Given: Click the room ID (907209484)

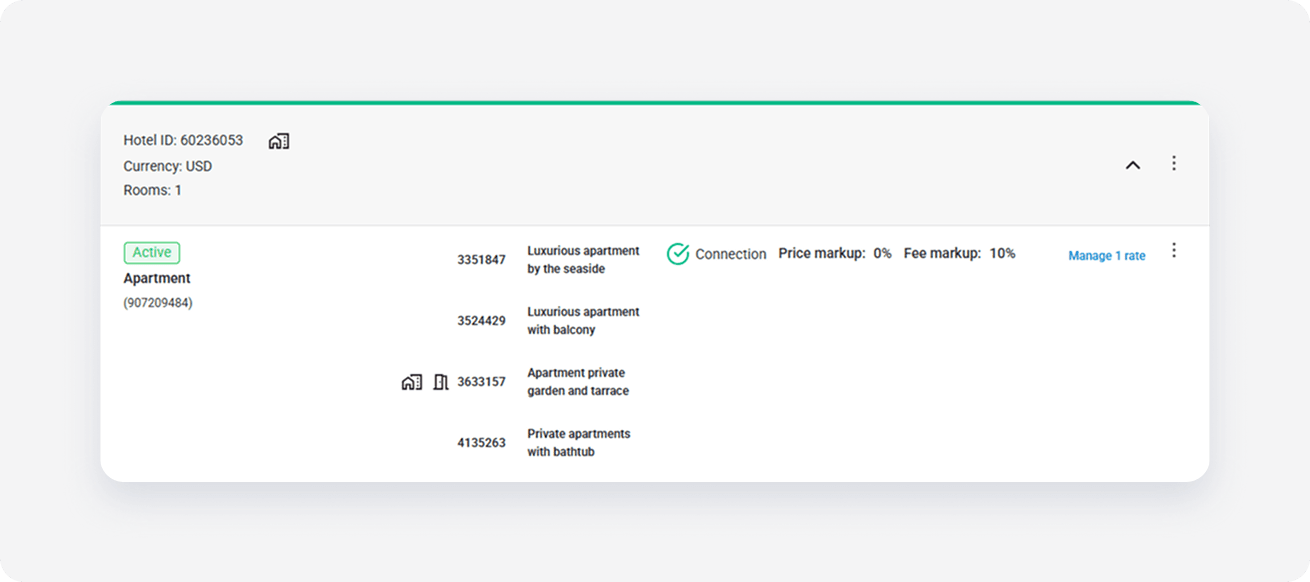Looking at the screenshot, I should tap(158, 303).
